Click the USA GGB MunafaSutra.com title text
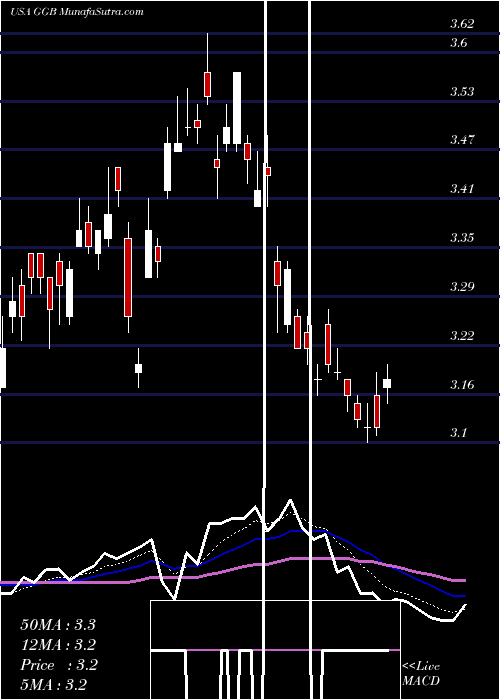500x700 pixels. click(x=77, y=12)
